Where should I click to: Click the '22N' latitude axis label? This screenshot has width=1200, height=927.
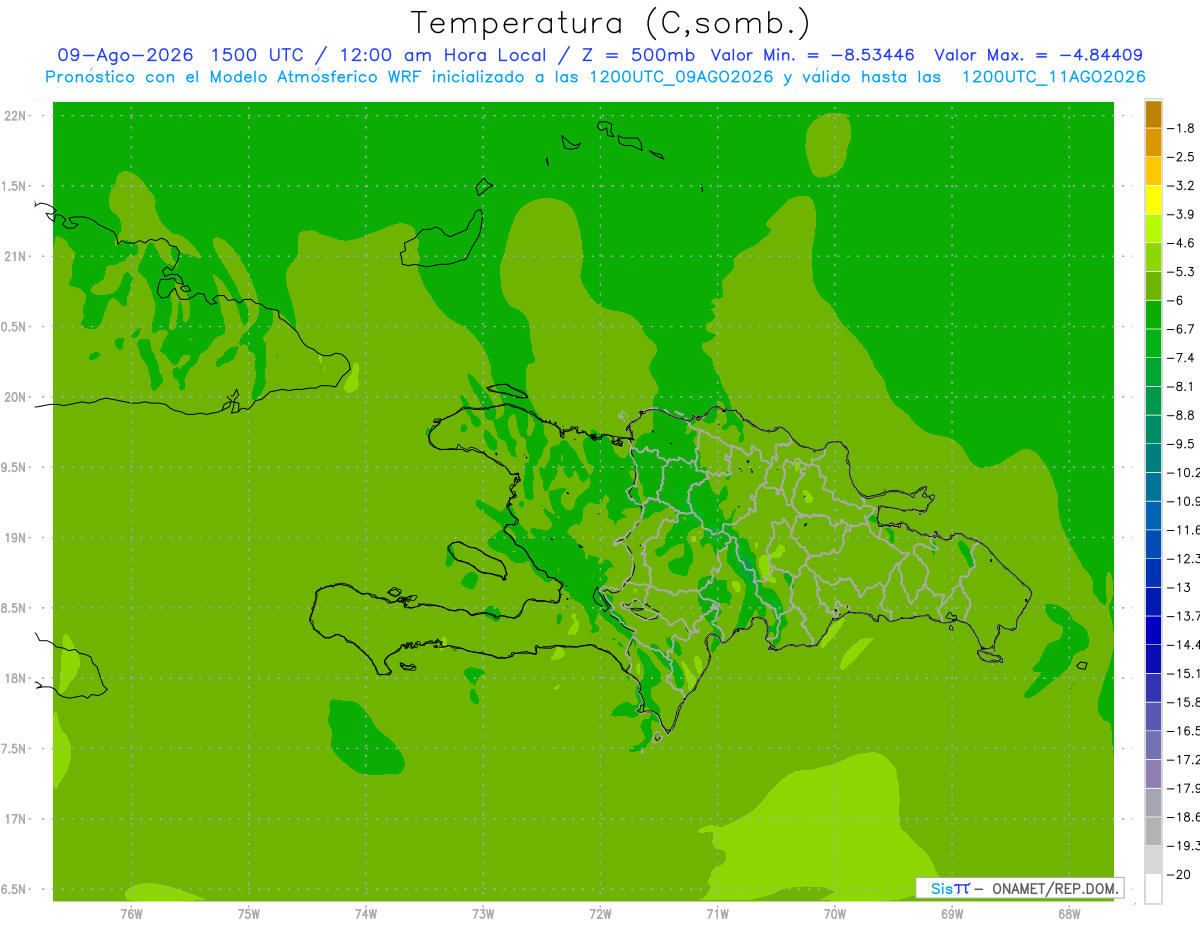click(15, 116)
